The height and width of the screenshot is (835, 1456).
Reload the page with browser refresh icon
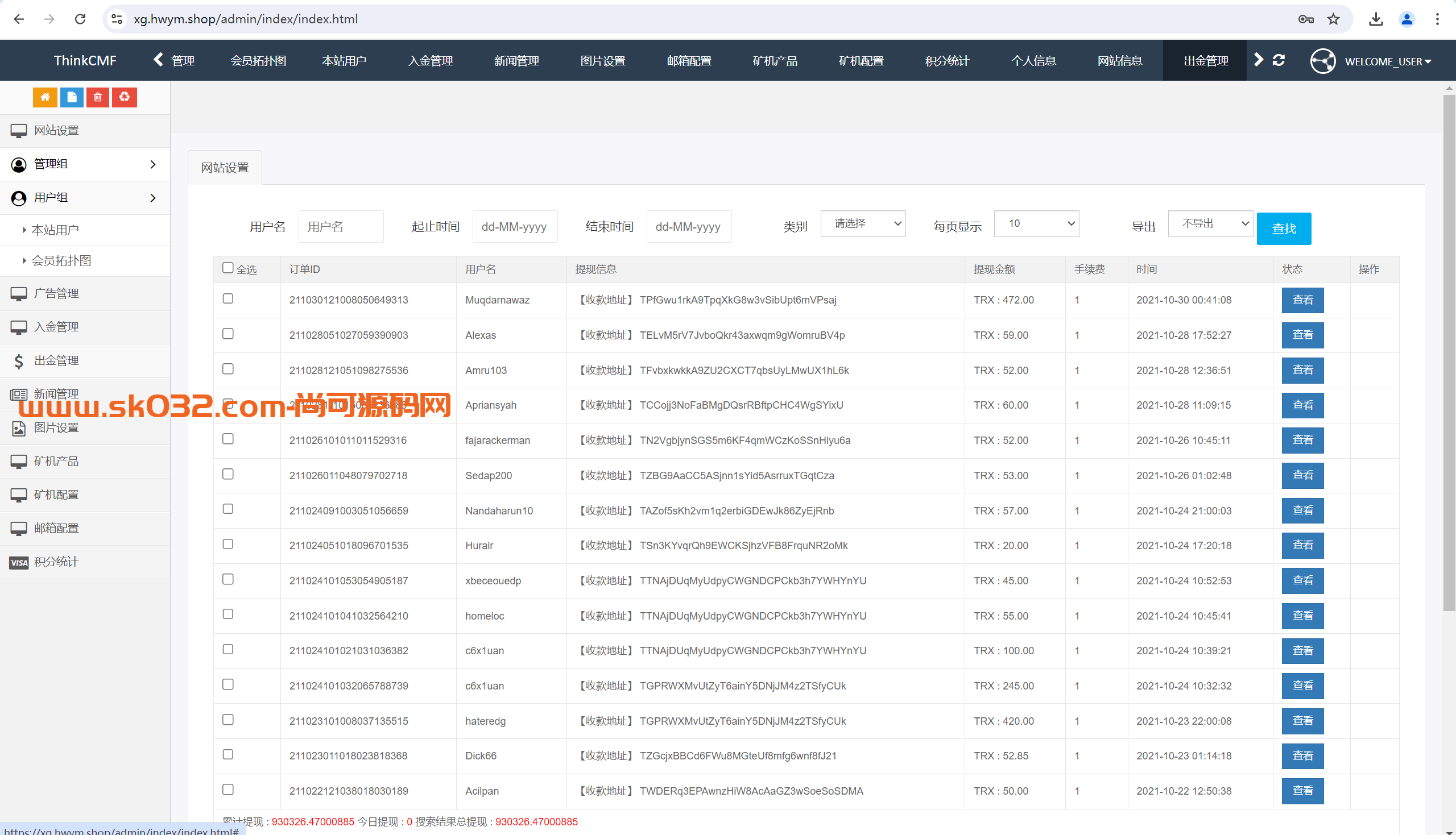[x=80, y=19]
